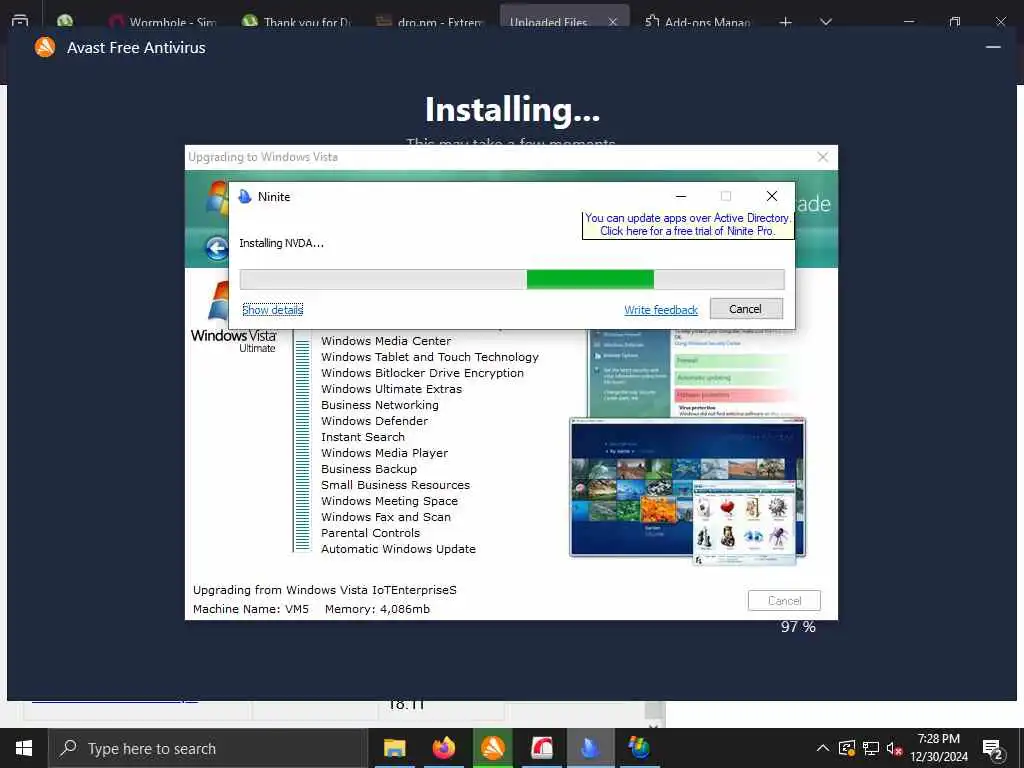
Task: Click the Write feedback link
Action: pyautogui.click(x=661, y=310)
